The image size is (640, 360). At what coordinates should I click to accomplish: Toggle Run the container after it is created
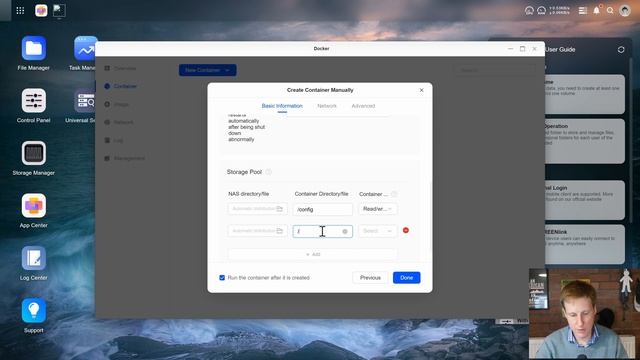pos(222,278)
